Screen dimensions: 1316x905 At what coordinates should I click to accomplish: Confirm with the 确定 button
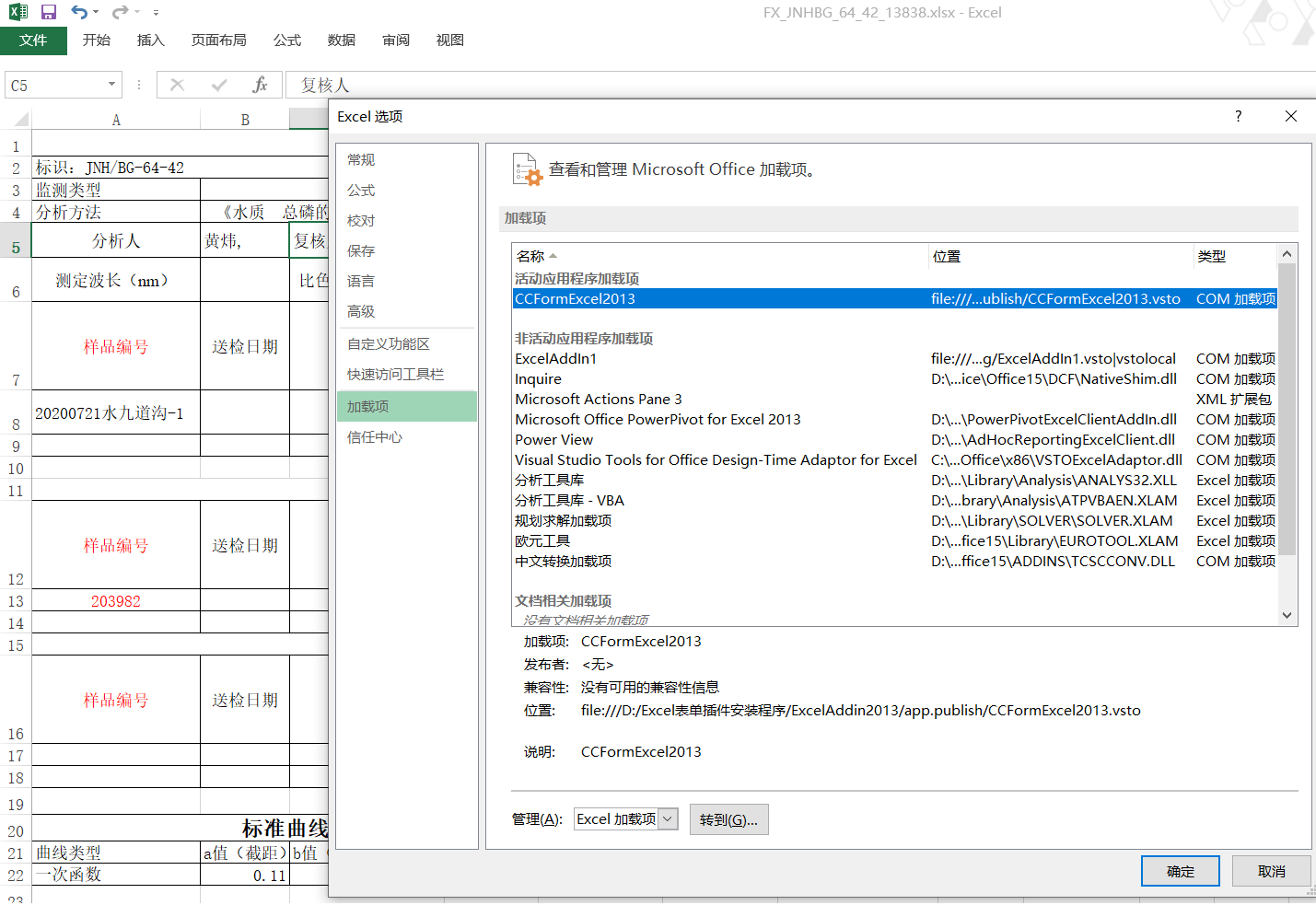1181,871
